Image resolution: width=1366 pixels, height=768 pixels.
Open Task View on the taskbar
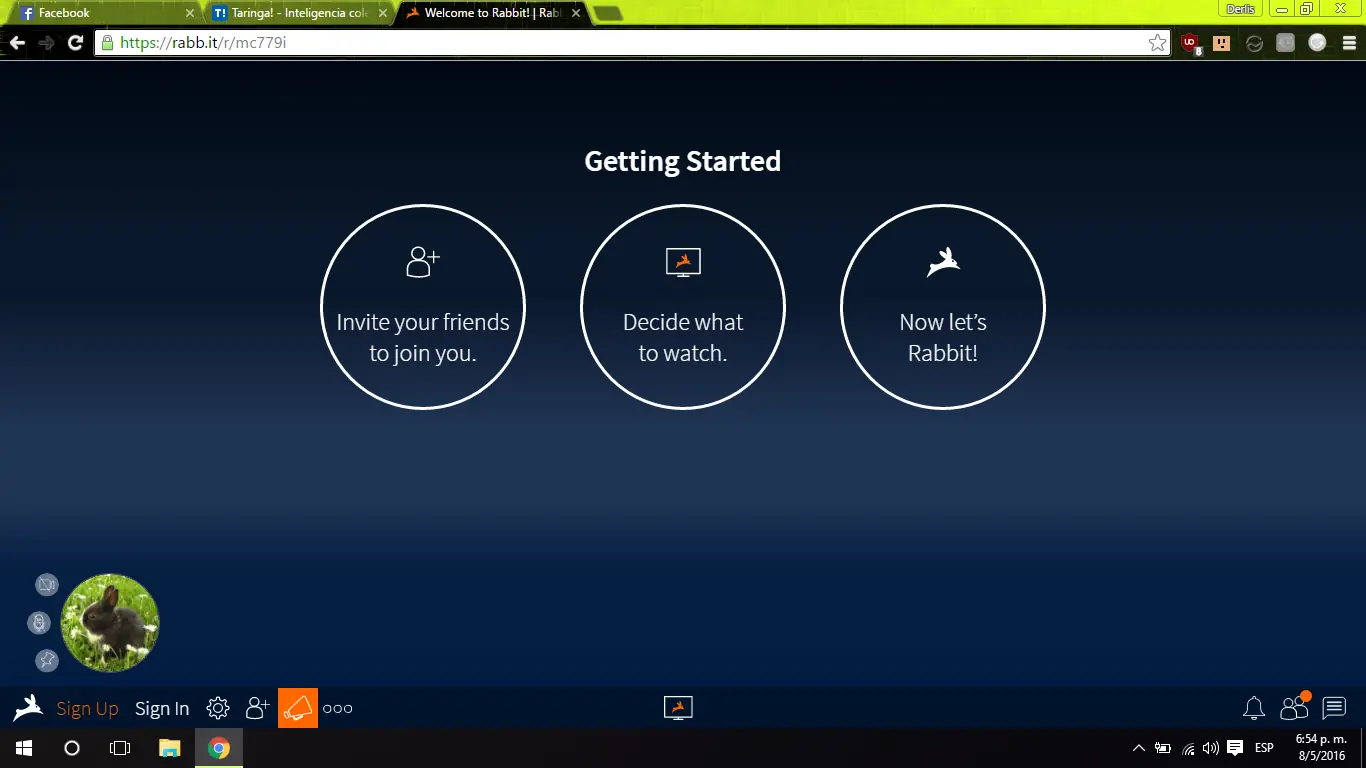click(120, 748)
